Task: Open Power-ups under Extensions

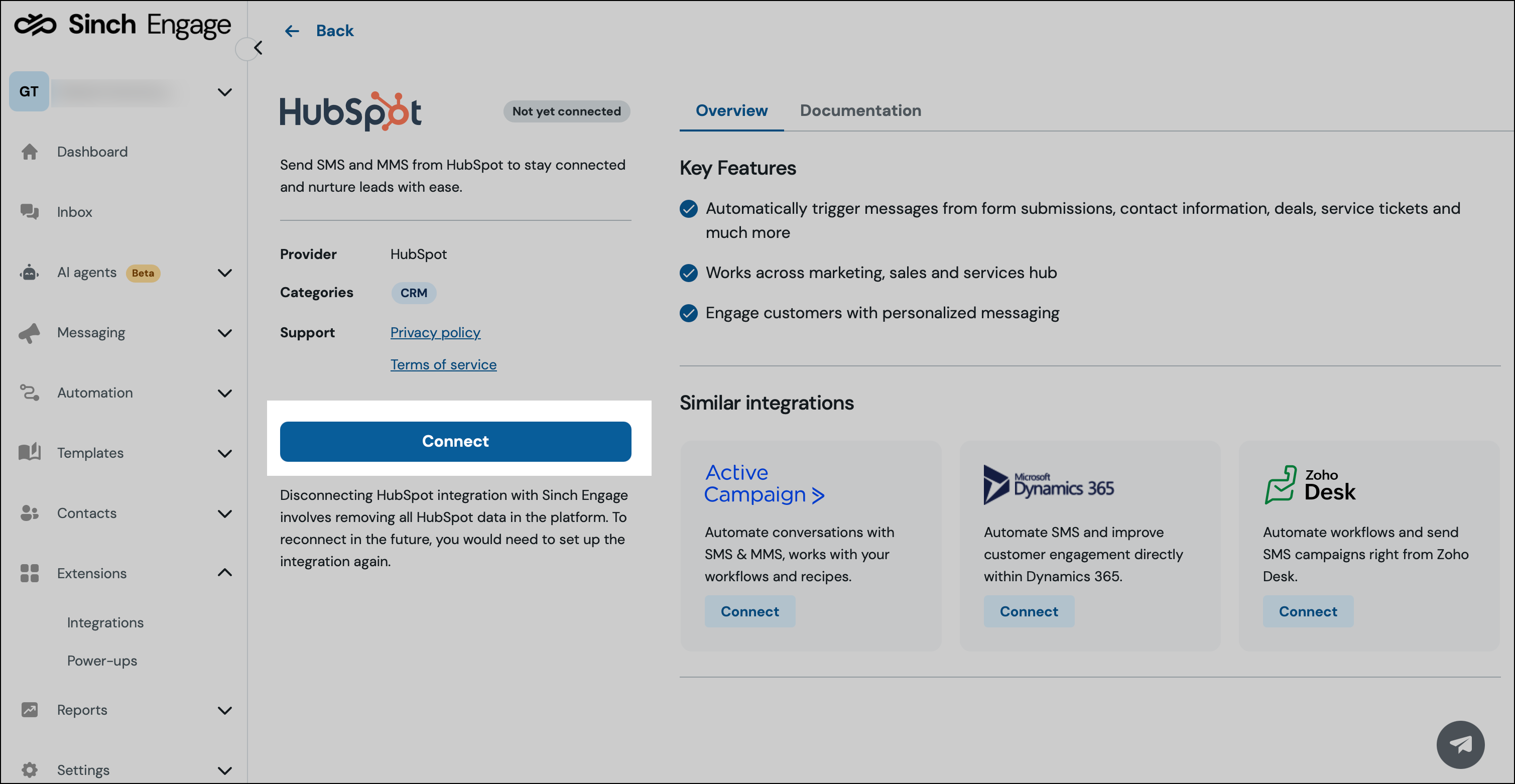Action: pyautogui.click(x=102, y=661)
